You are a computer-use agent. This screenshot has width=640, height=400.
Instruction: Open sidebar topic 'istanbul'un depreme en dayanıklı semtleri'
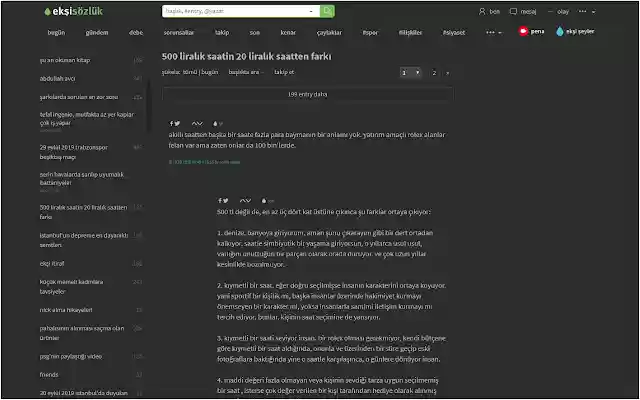(x=84, y=240)
